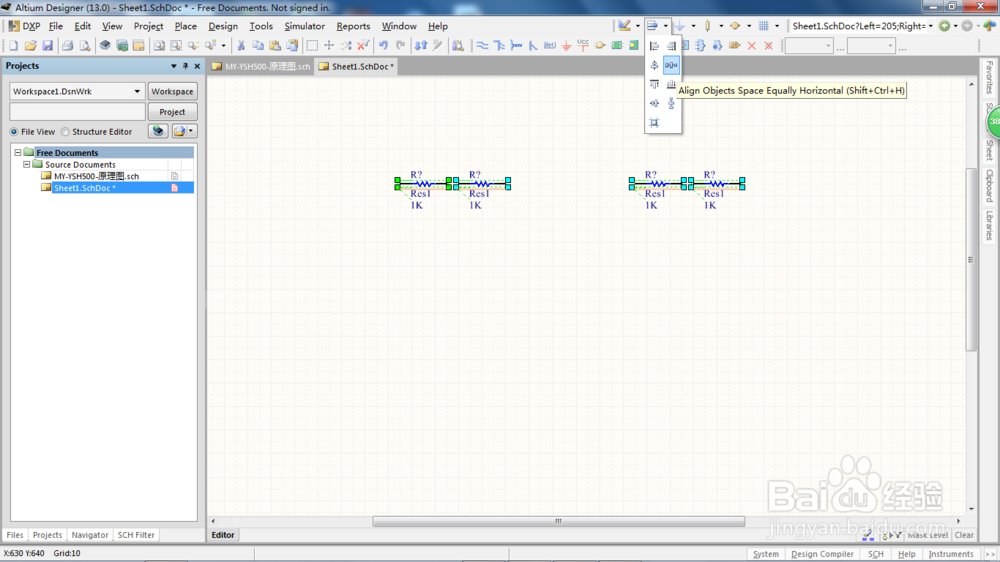The width and height of the screenshot is (1000, 562).
Task: Click the scissors cut icon
Action: coord(241,46)
